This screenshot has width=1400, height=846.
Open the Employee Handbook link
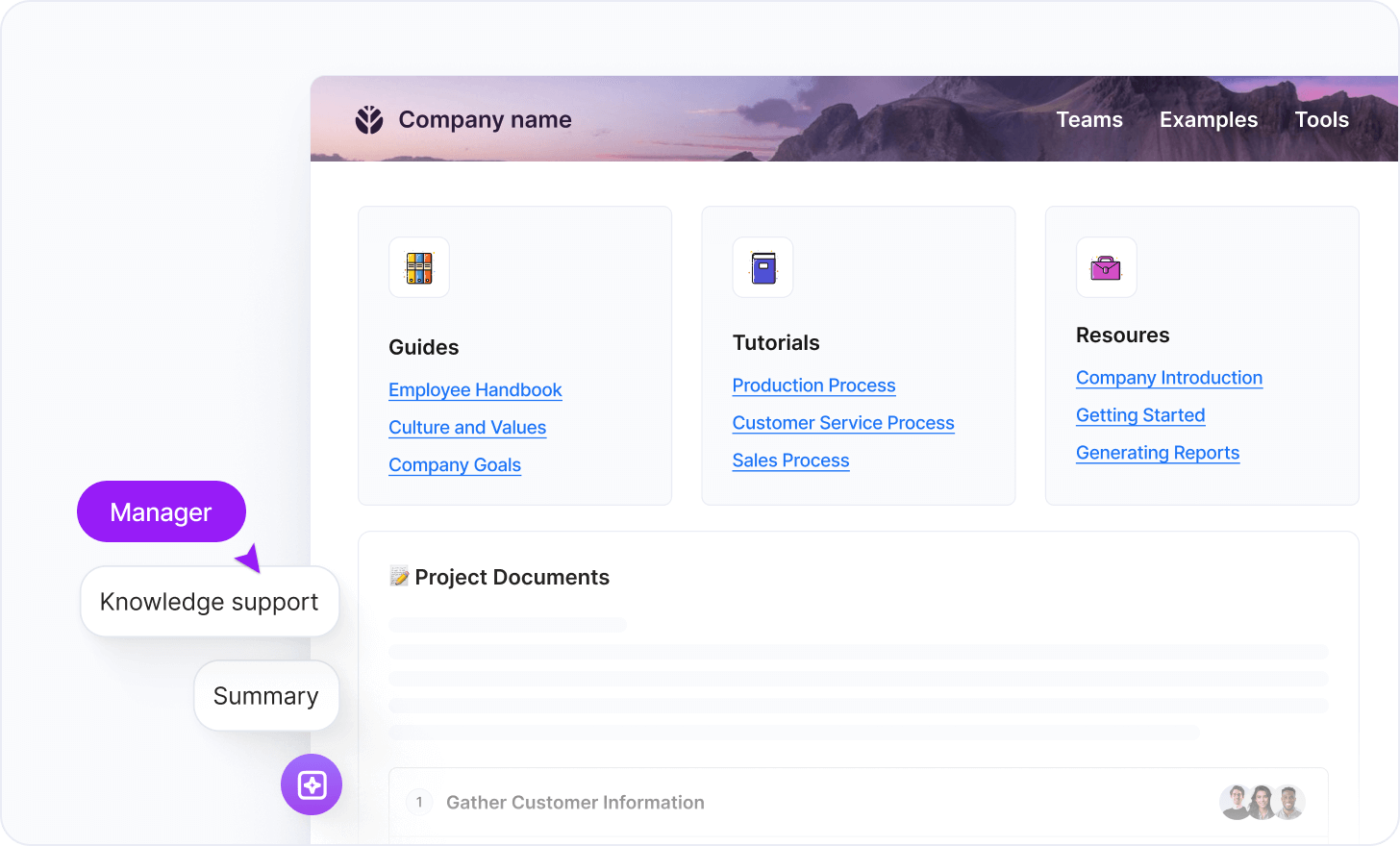(x=475, y=390)
